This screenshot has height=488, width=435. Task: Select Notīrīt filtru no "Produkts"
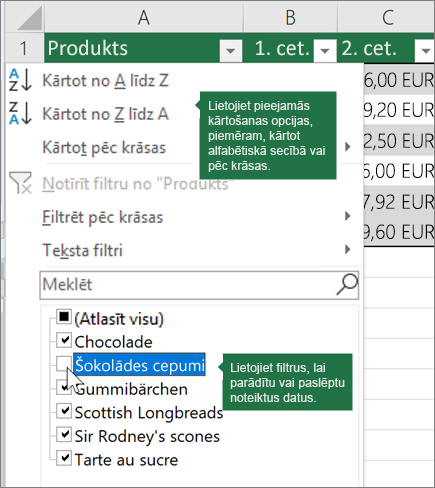point(138,184)
